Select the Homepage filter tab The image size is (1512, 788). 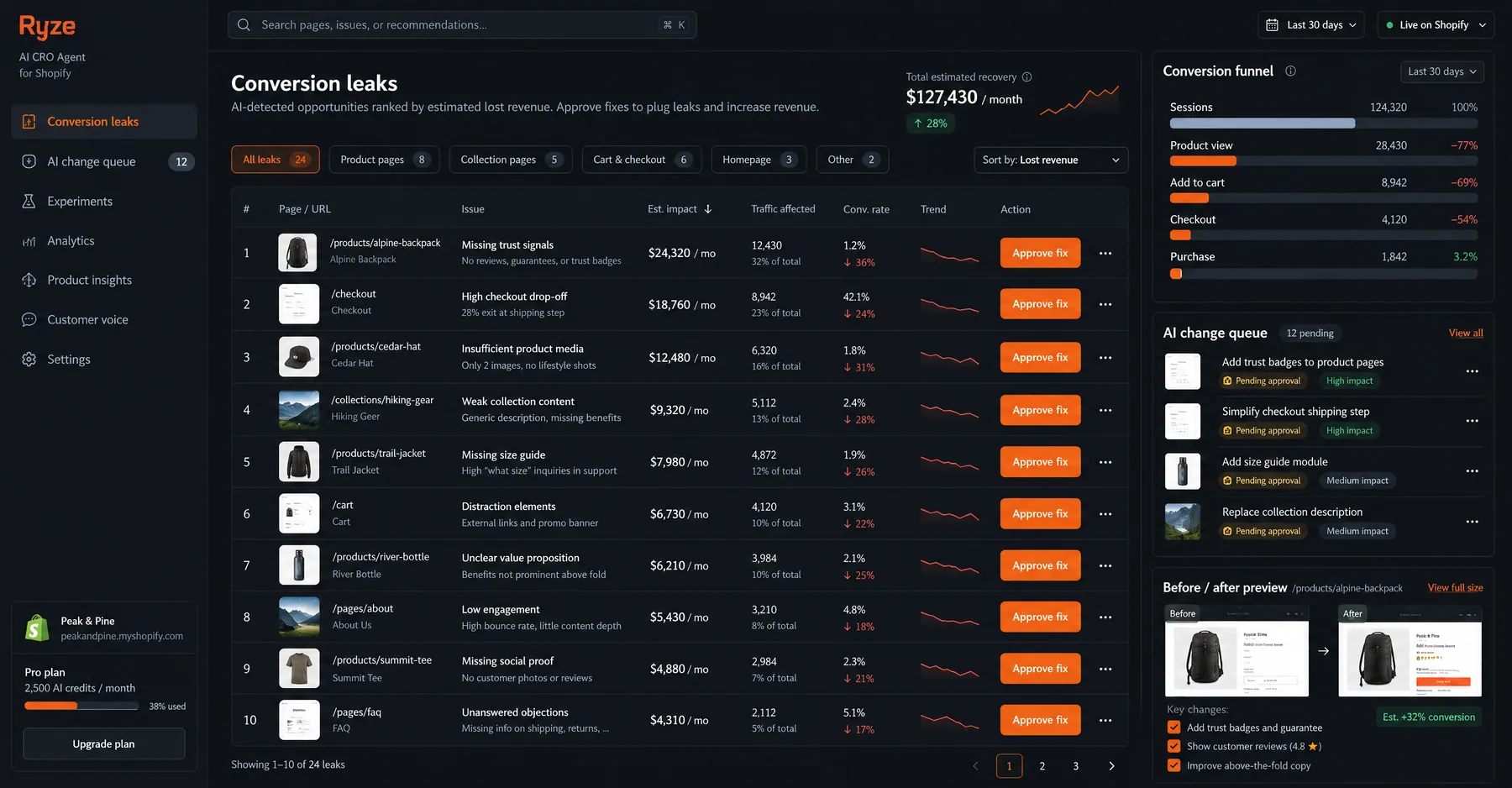point(759,160)
